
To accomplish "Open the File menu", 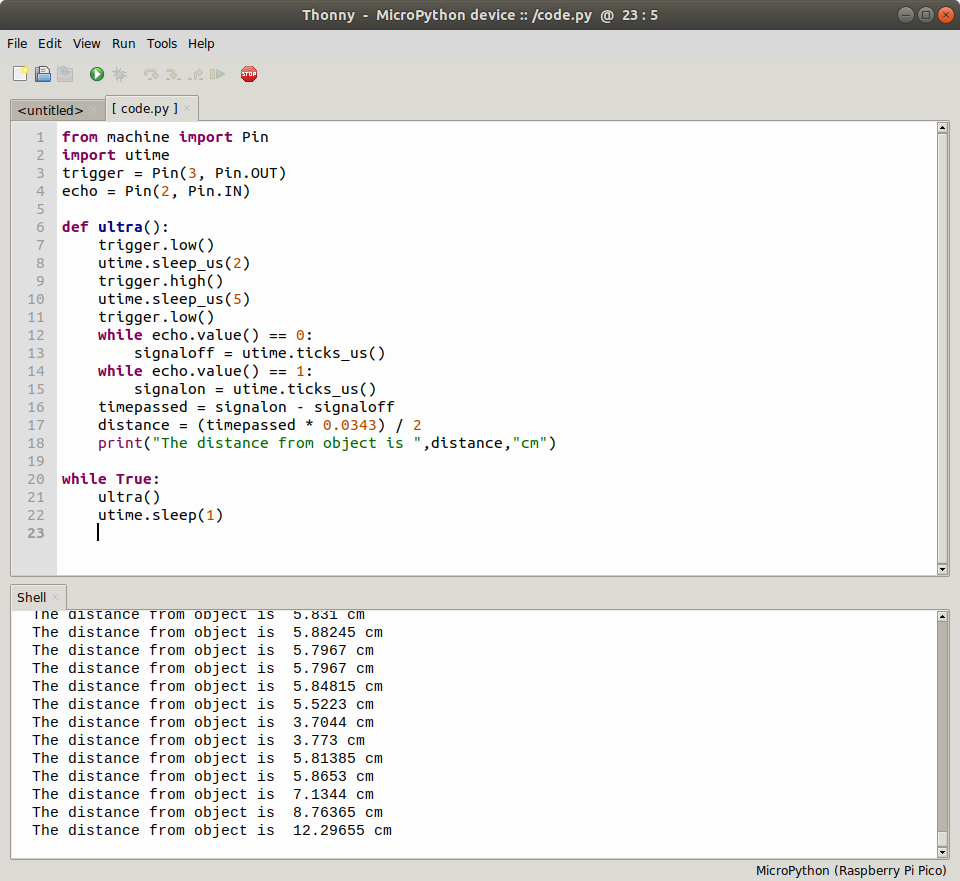I will [17, 44].
